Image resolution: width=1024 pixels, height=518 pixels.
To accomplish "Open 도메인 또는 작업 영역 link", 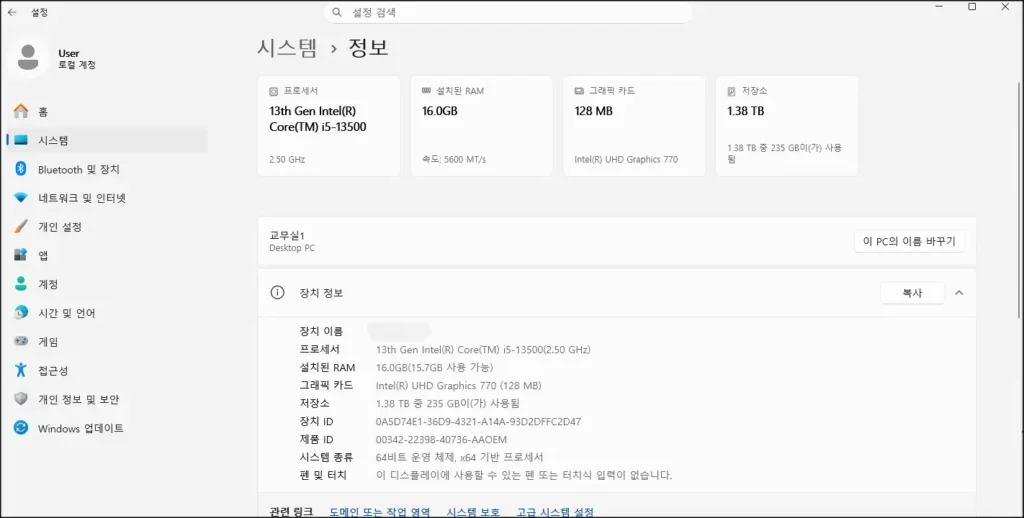I will [x=379, y=511].
